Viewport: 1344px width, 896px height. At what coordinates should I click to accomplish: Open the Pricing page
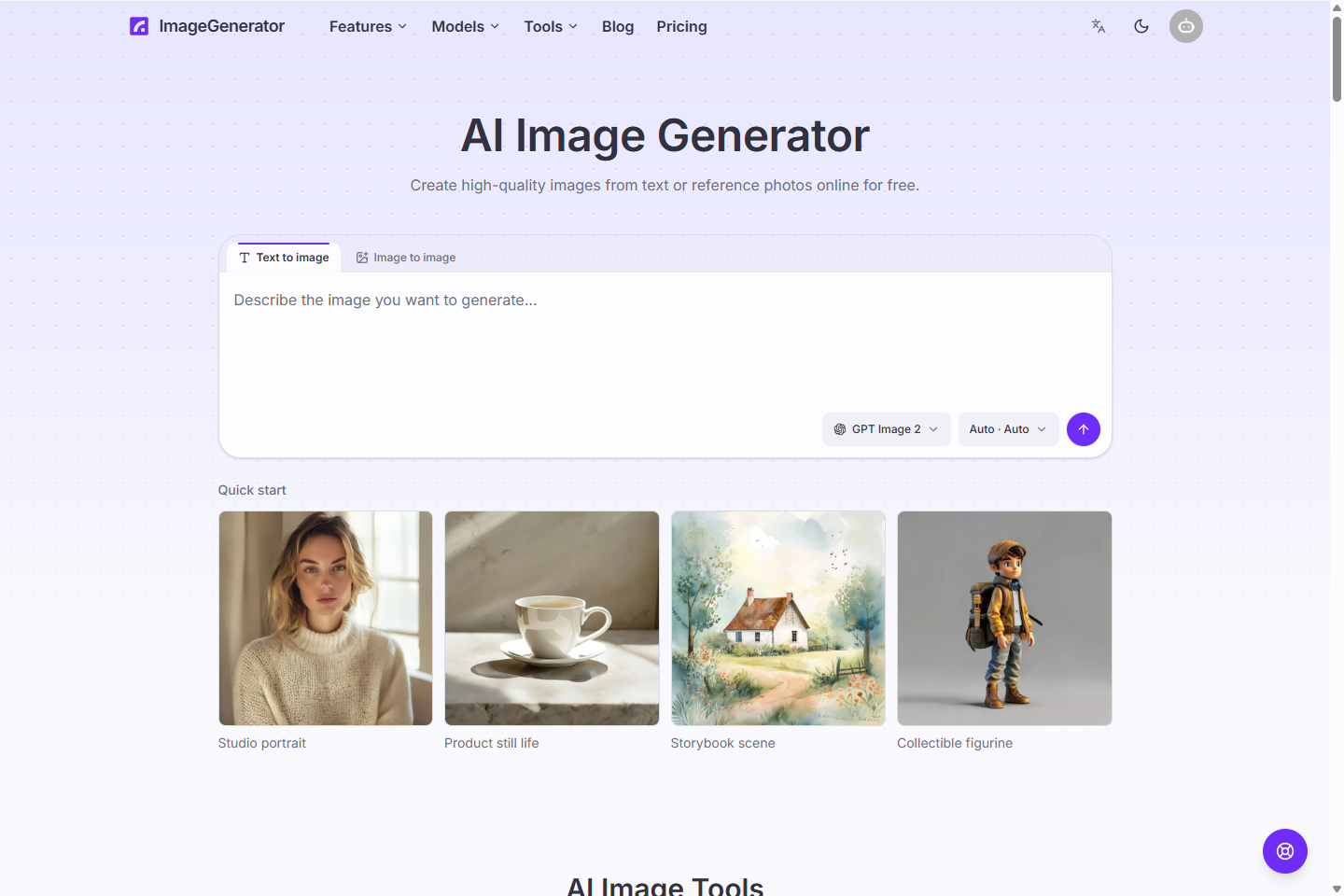point(681,26)
